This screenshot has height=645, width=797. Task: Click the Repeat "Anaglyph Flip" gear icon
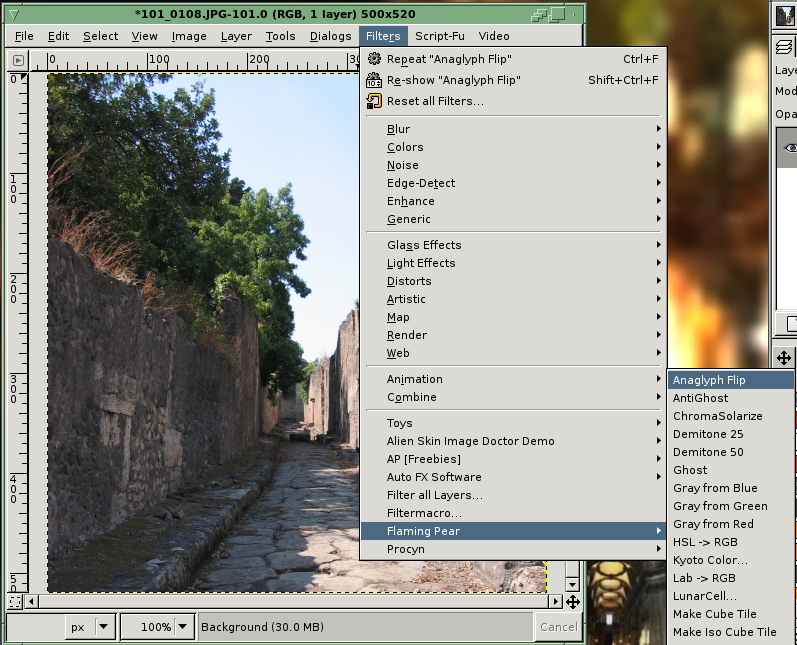tap(374, 58)
